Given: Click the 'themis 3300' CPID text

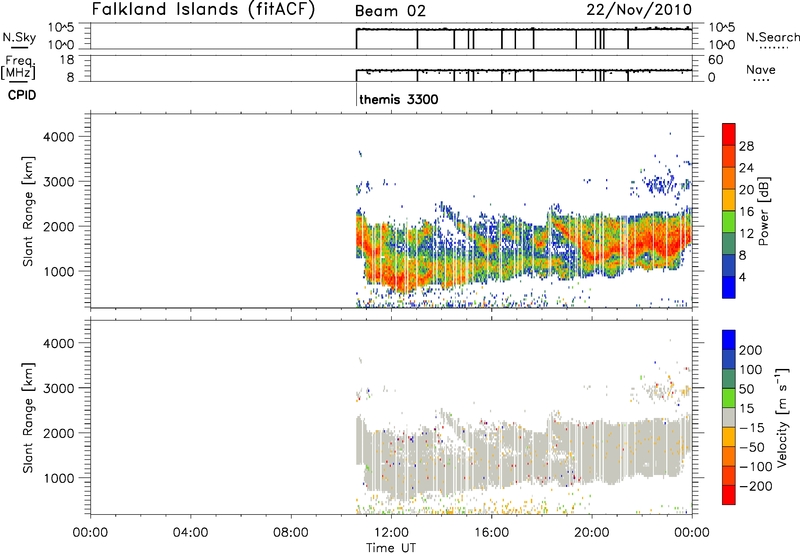Looking at the screenshot, I should (398, 99).
